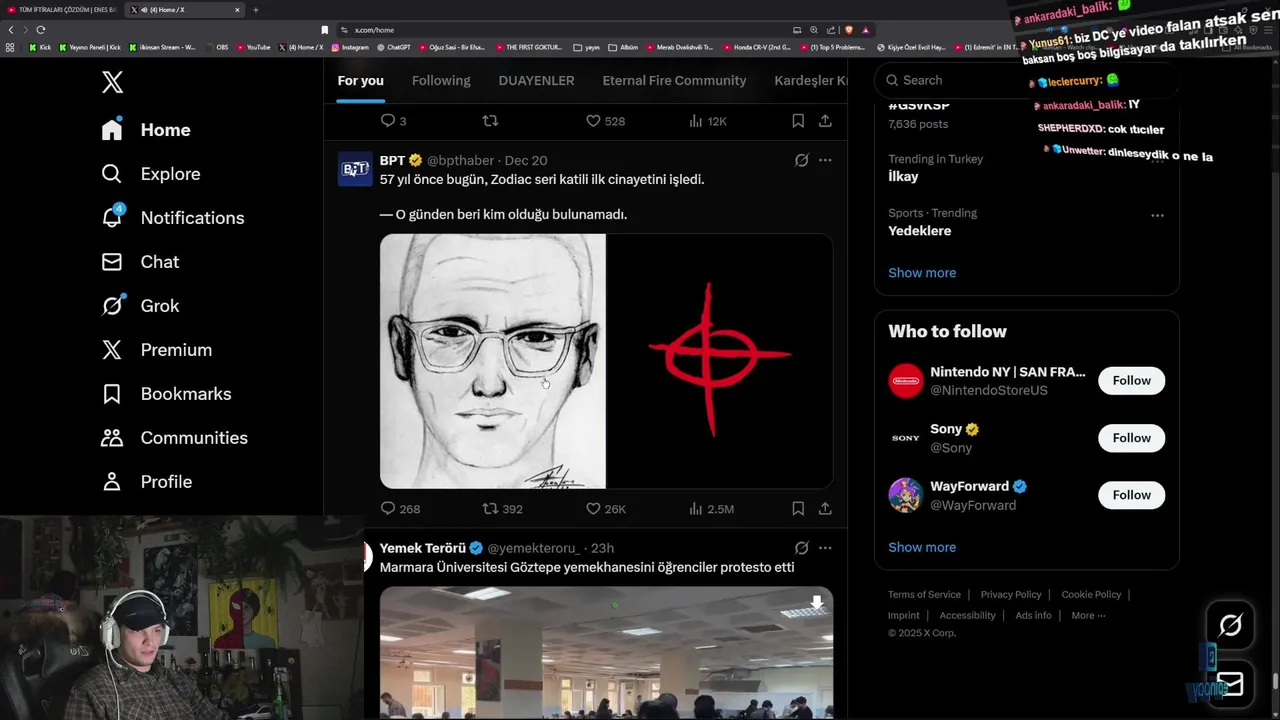Open Instagram bookmark in bookmarks bar
1280x720 pixels.
(x=351, y=47)
